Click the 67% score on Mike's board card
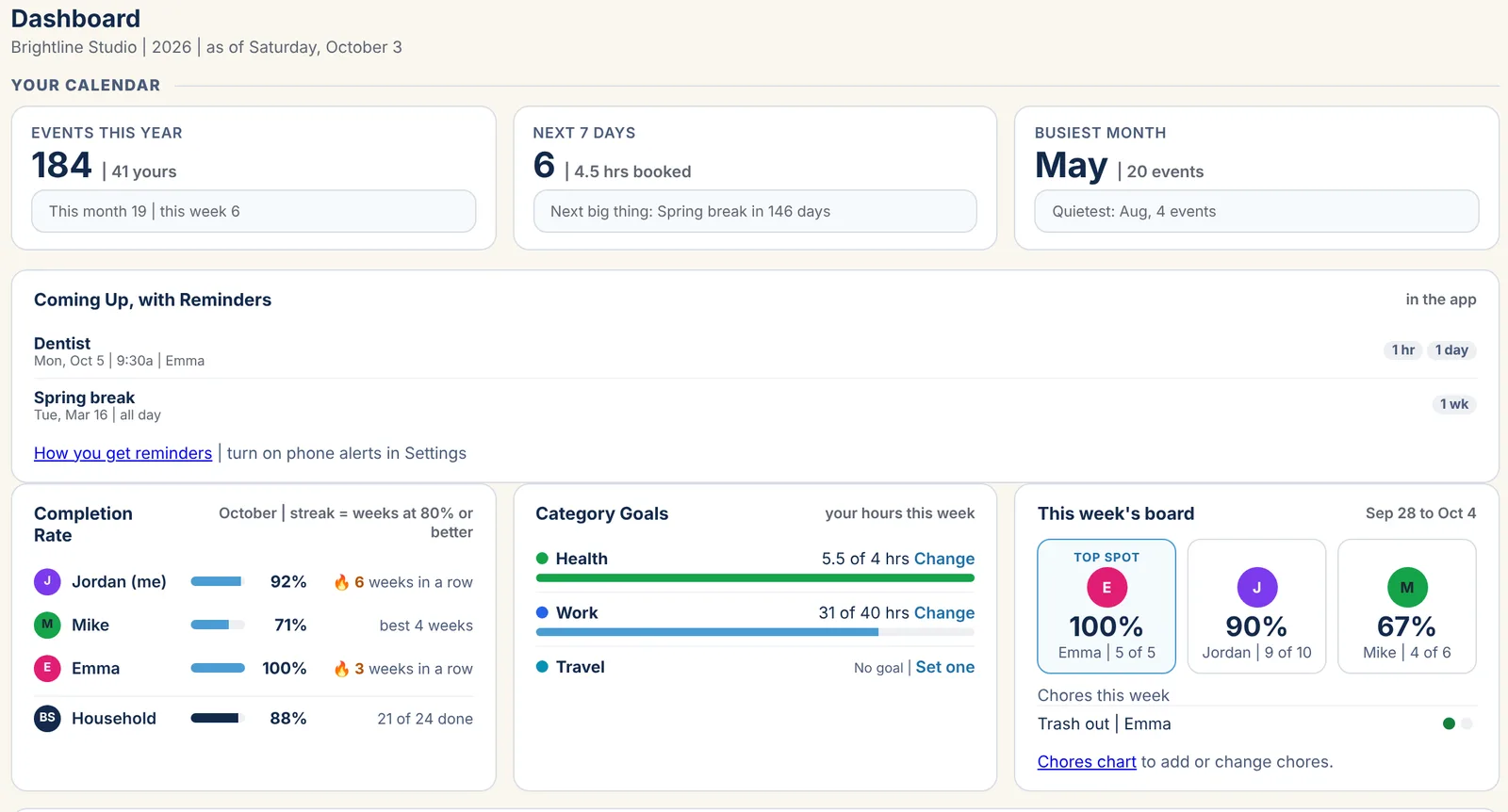The width and height of the screenshot is (1508, 812). (x=1406, y=626)
